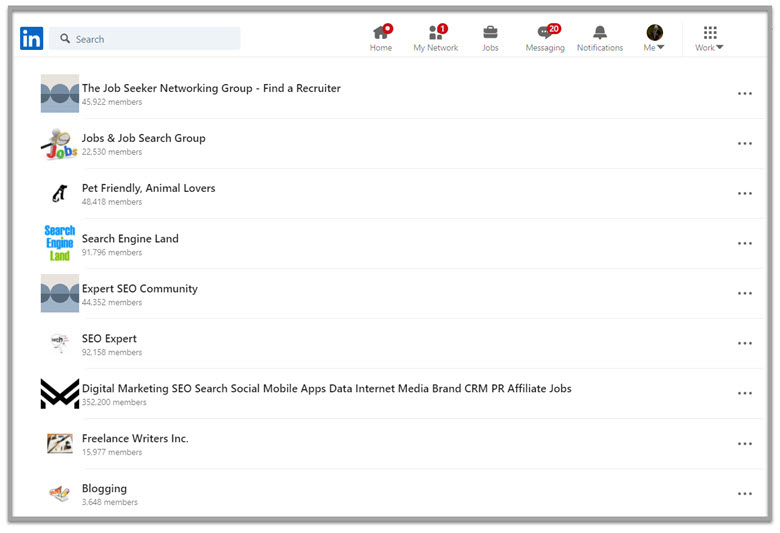
Task: Expand the Work apps grid menu
Action: click(x=709, y=38)
